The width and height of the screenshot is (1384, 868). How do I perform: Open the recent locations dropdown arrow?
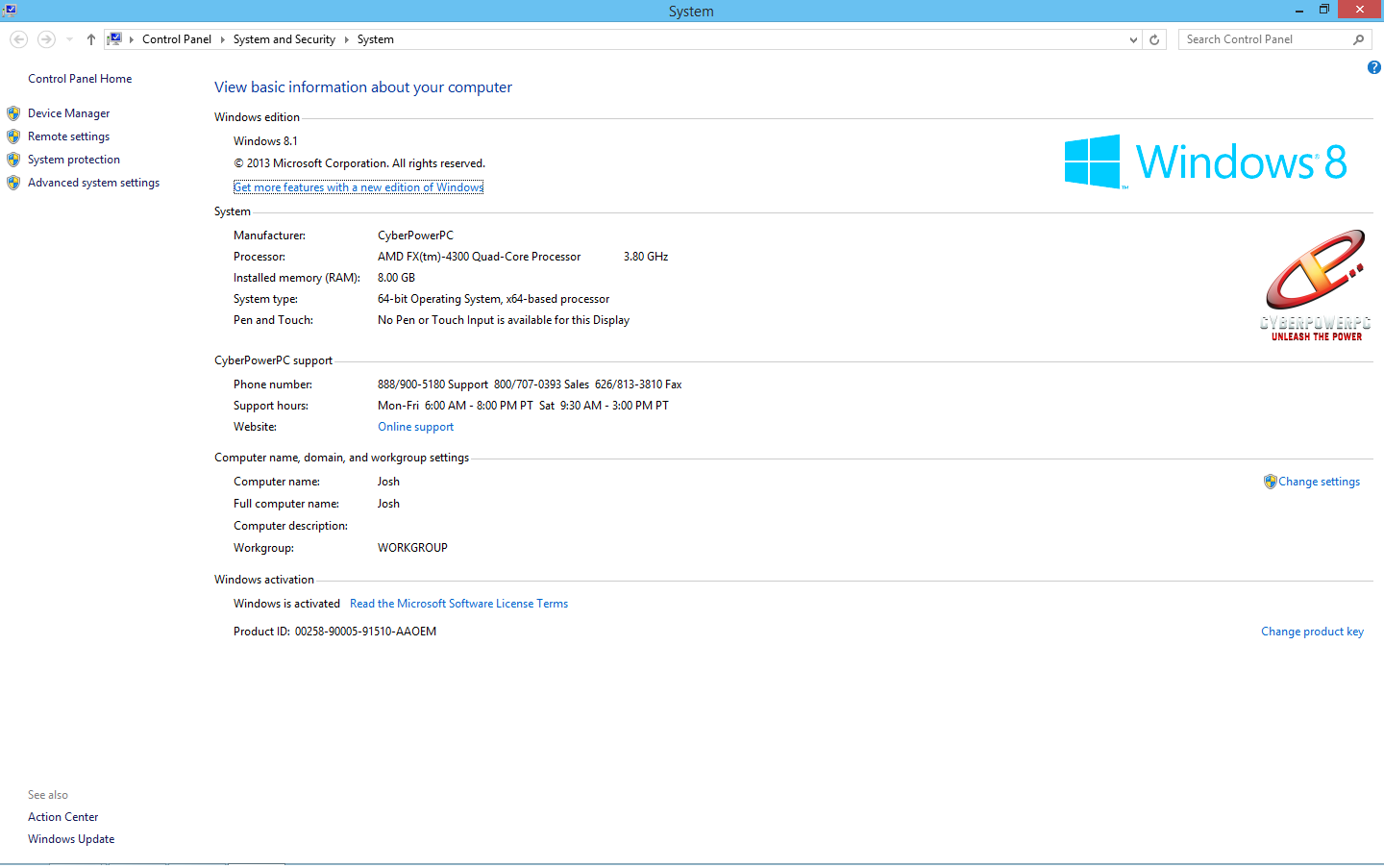(69, 39)
